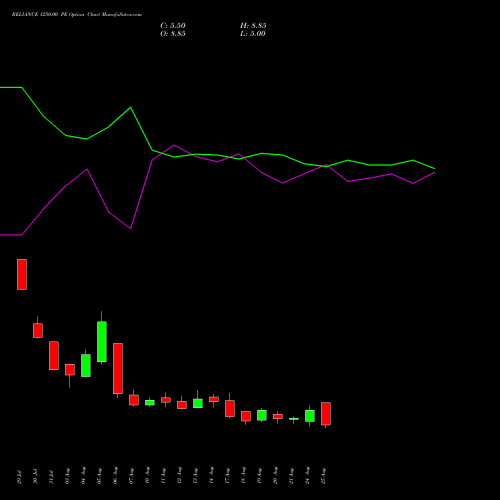
Task: Select the green candlestick for 13 Aug
Action: [198, 403]
